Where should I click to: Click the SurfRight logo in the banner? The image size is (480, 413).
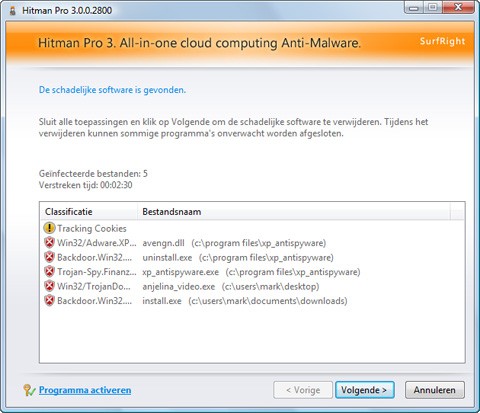[442, 41]
